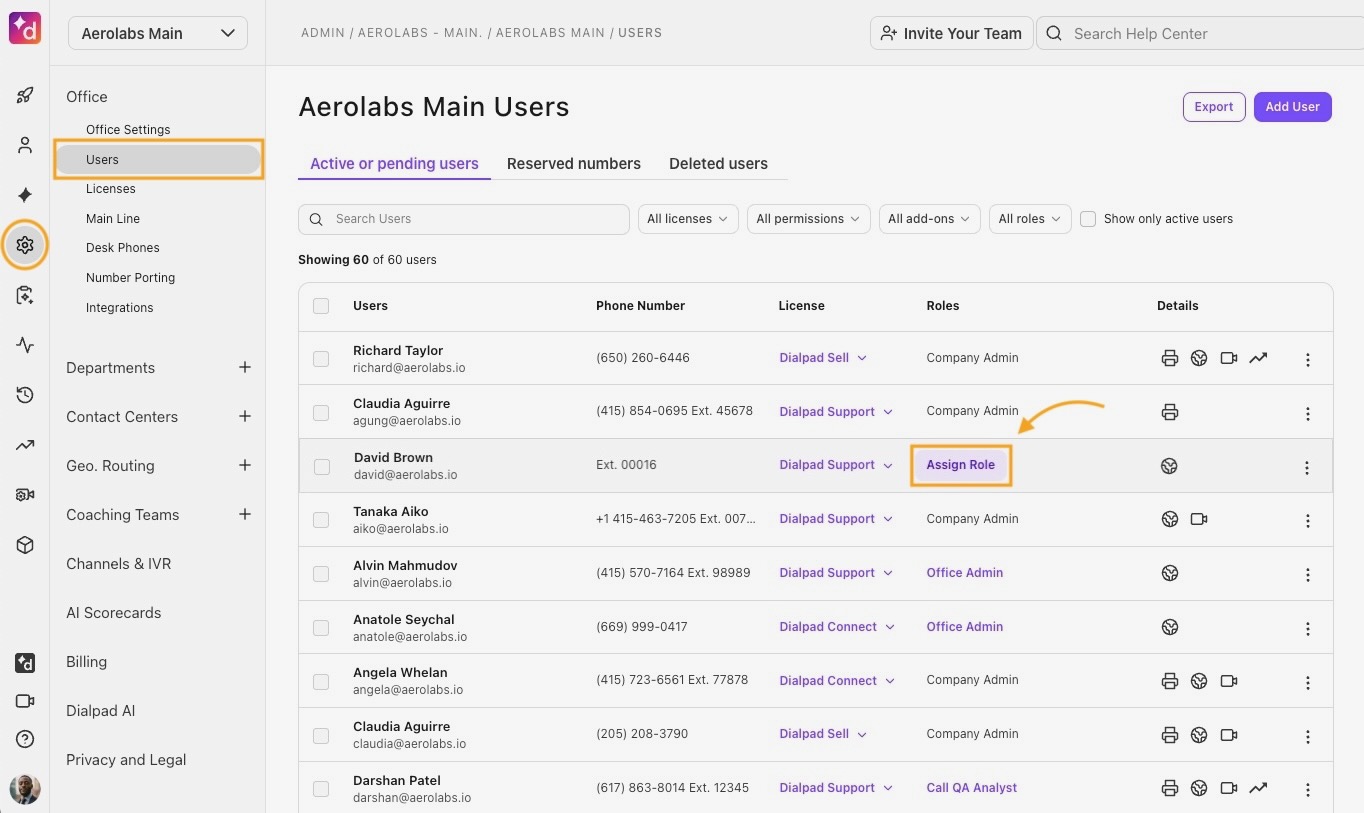Open the cube box icon in sidebar
Screen dimensions: 1364x813
tap(25, 545)
